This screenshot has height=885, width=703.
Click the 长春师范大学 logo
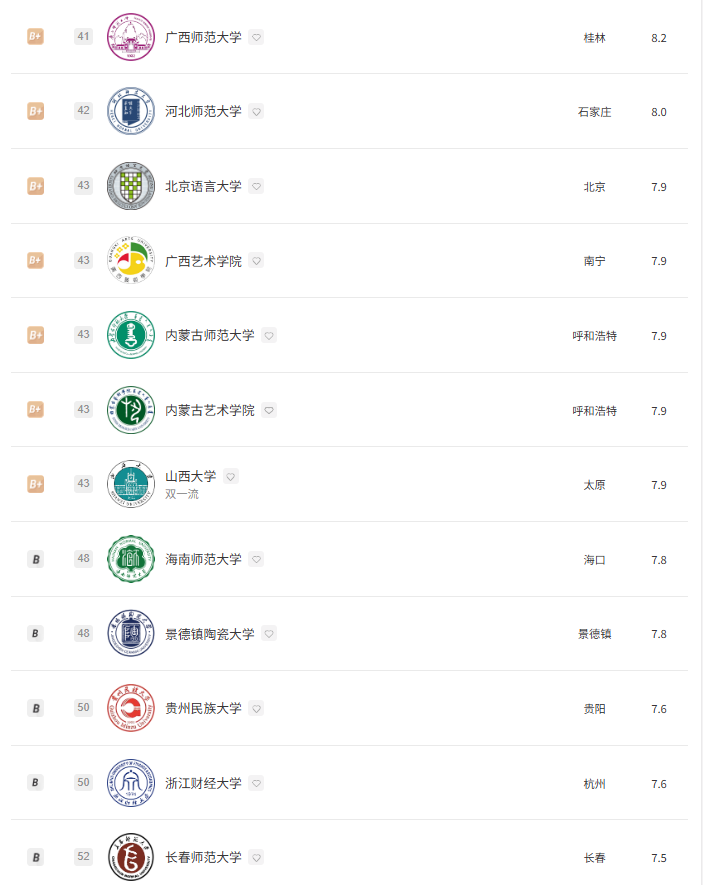tap(131, 857)
